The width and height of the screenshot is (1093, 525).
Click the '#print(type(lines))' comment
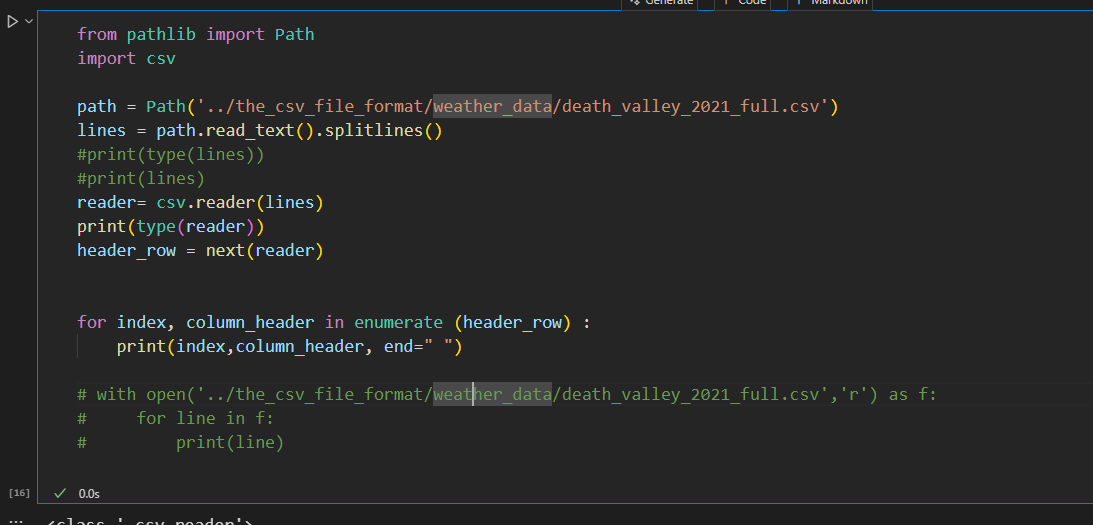click(171, 155)
